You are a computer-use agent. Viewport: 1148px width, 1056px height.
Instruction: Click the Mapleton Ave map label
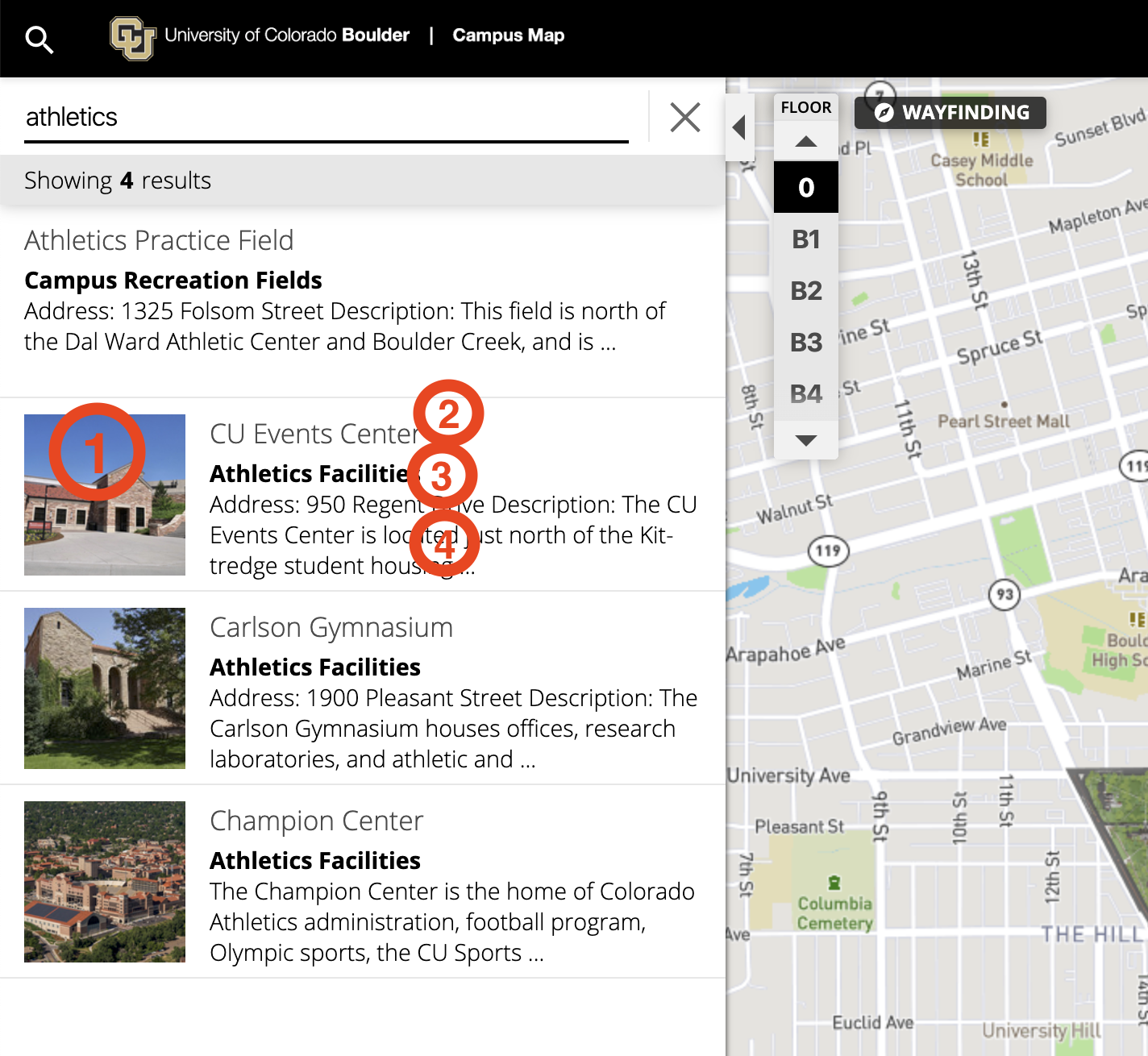pos(1098,216)
